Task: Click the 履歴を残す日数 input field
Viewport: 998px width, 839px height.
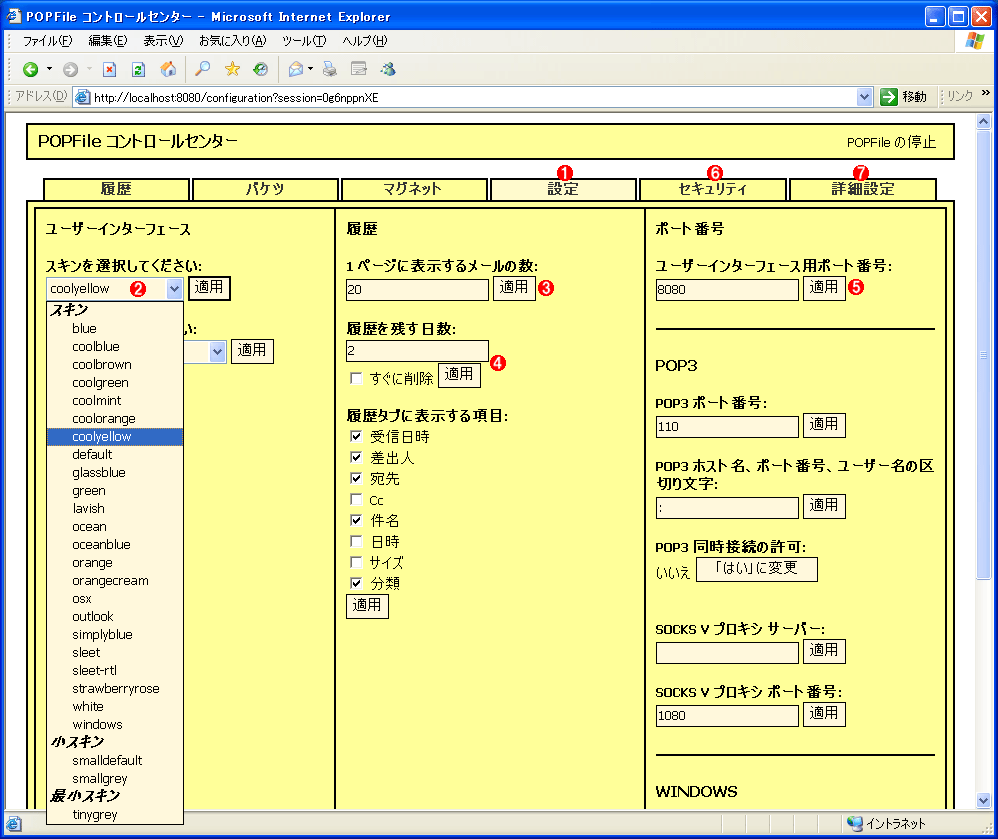Action: pos(417,351)
